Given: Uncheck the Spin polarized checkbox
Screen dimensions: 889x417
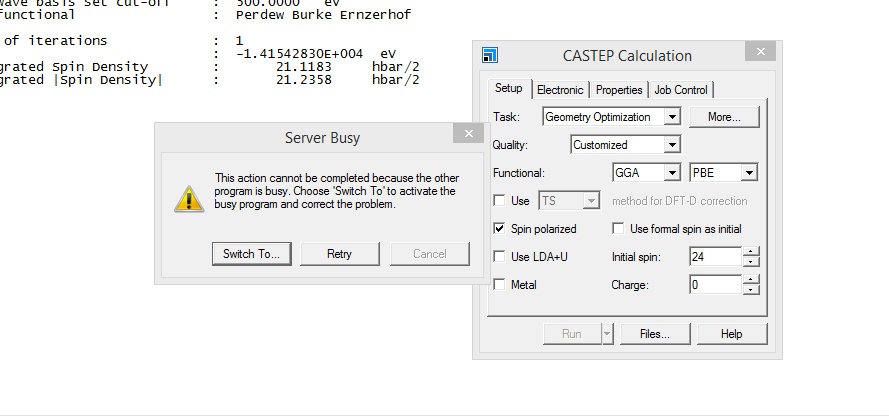Looking at the screenshot, I should coord(499,229).
